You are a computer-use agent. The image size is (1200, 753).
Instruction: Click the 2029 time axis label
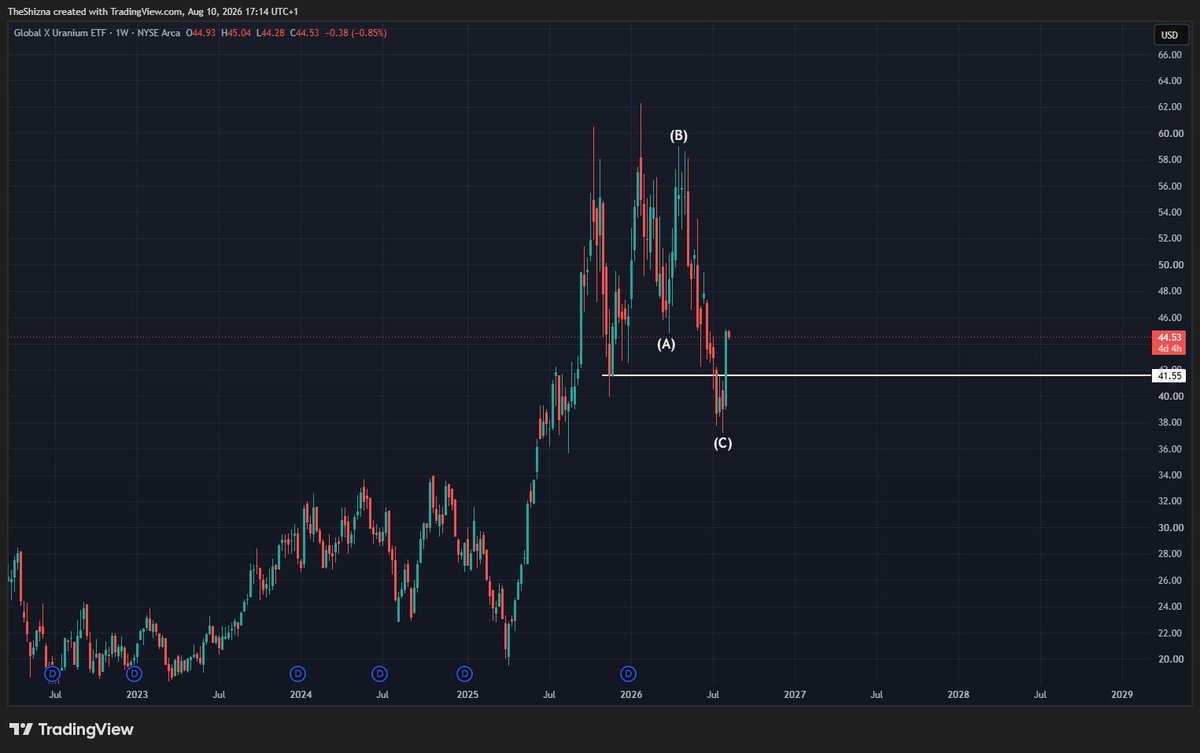[1122, 693]
